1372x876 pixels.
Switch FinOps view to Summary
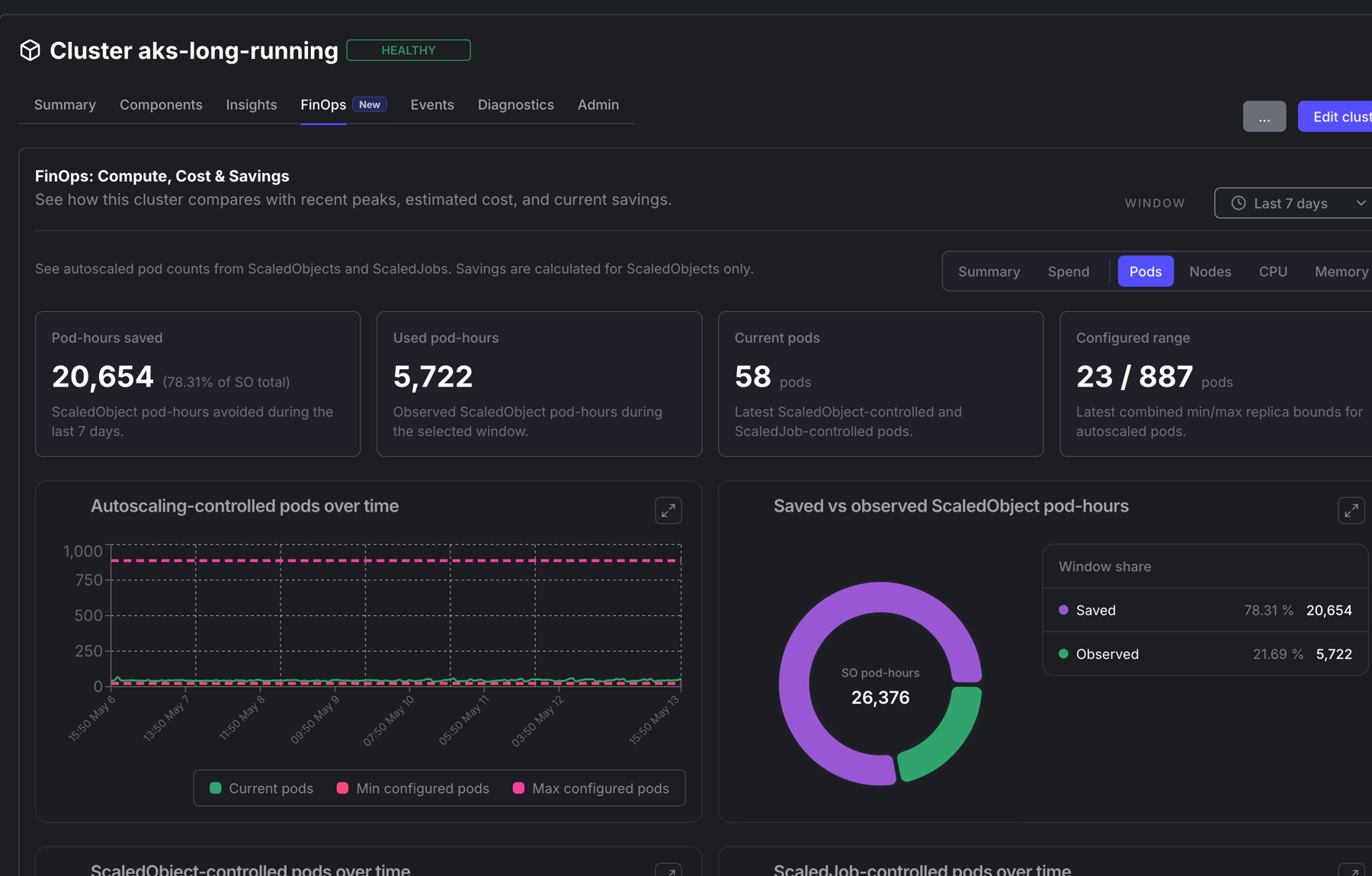pyautogui.click(x=989, y=271)
